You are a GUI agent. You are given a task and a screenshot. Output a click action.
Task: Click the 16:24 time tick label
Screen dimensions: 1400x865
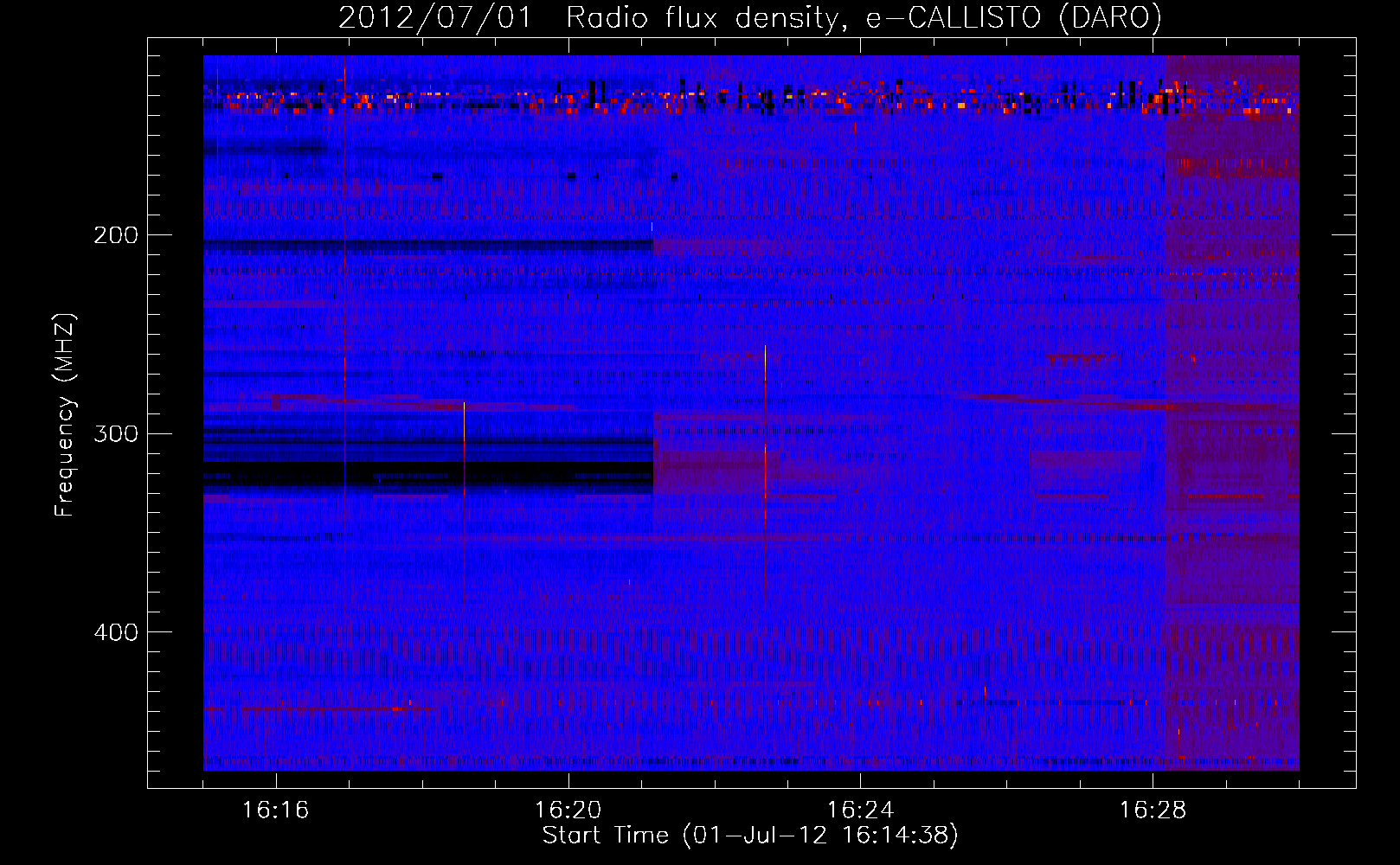pyautogui.click(x=860, y=811)
